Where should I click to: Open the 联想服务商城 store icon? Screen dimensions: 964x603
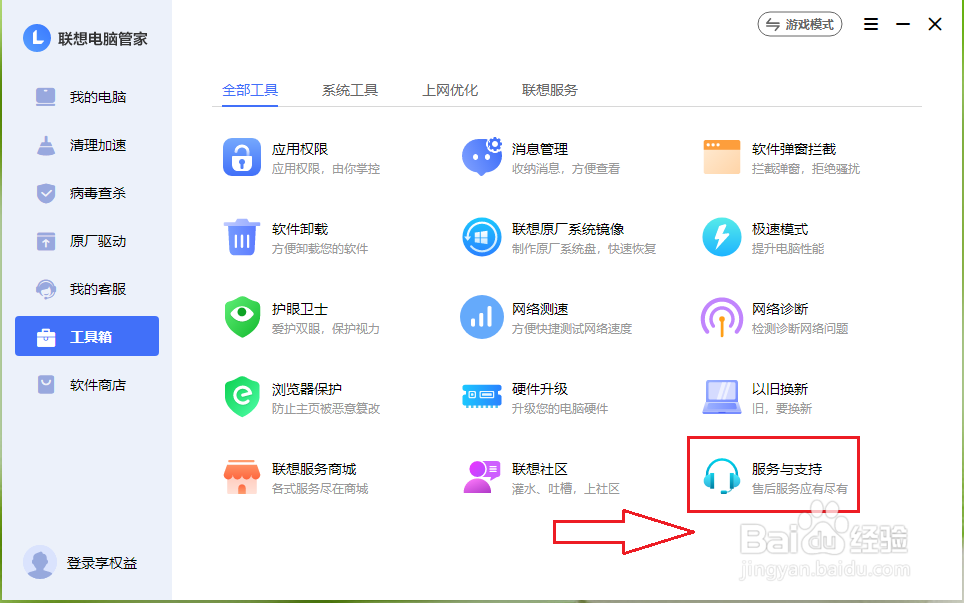tap(242, 476)
